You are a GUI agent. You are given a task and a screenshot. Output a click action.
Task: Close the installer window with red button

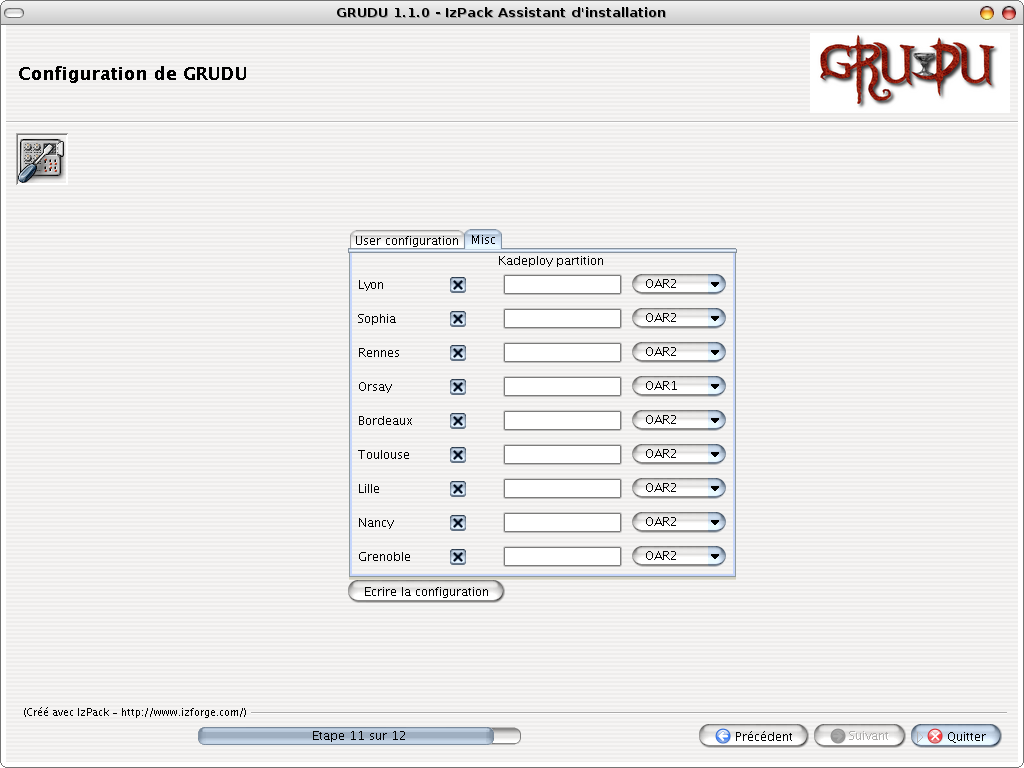(1009, 12)
